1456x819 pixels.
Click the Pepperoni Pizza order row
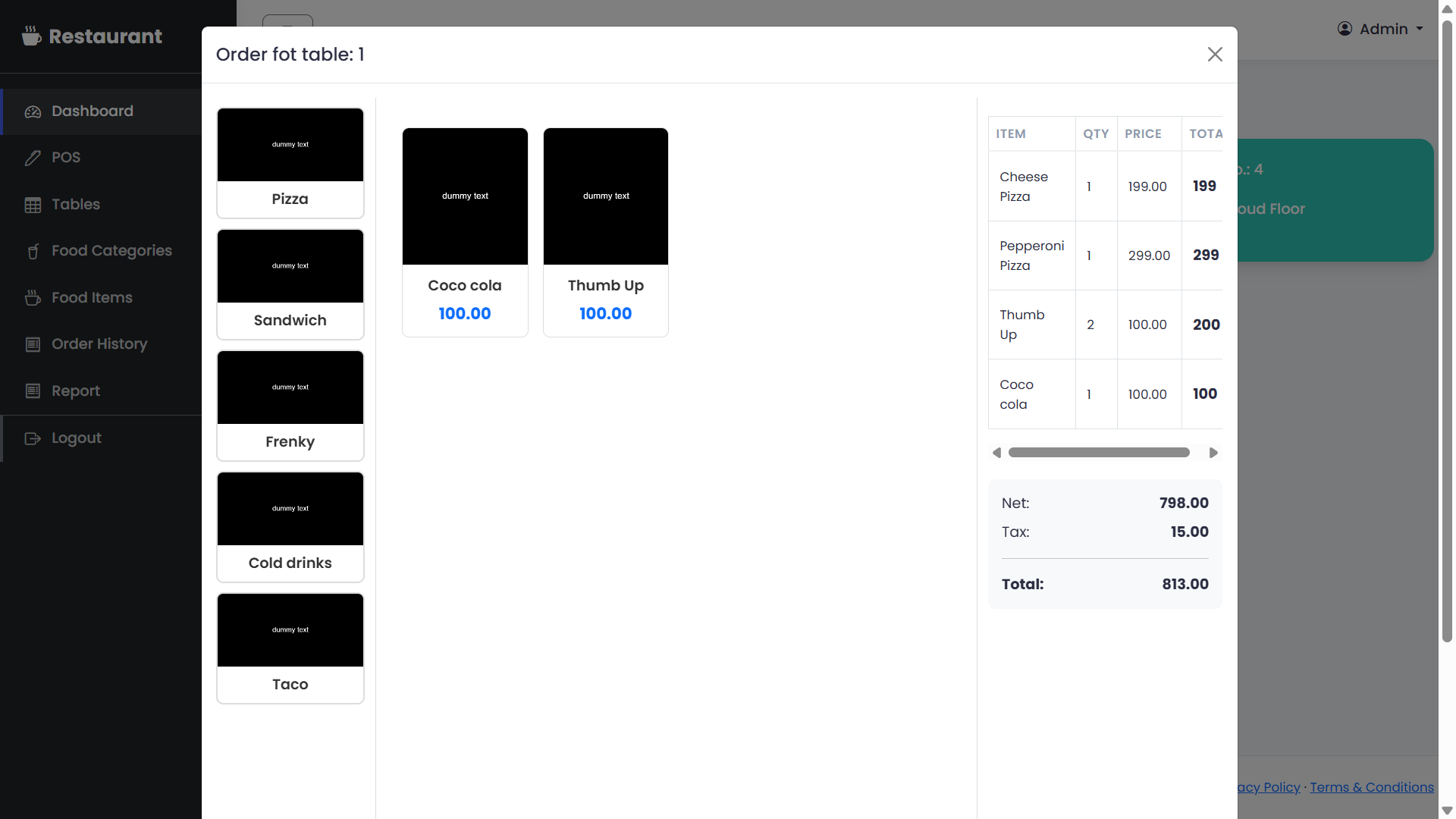click(1105, 256)
